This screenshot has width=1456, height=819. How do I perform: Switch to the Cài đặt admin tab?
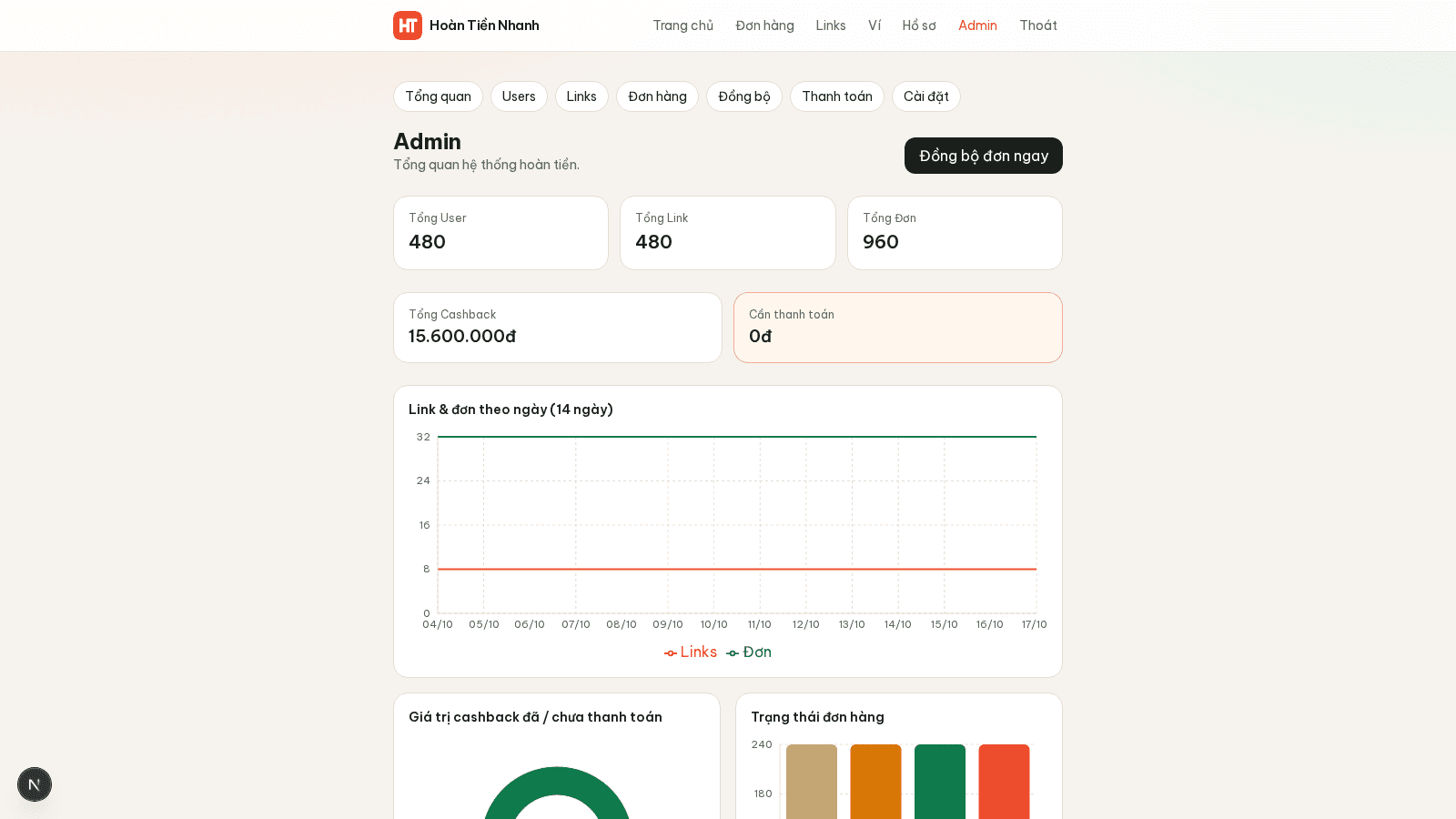pyautogui.click(x=926, y=96)
